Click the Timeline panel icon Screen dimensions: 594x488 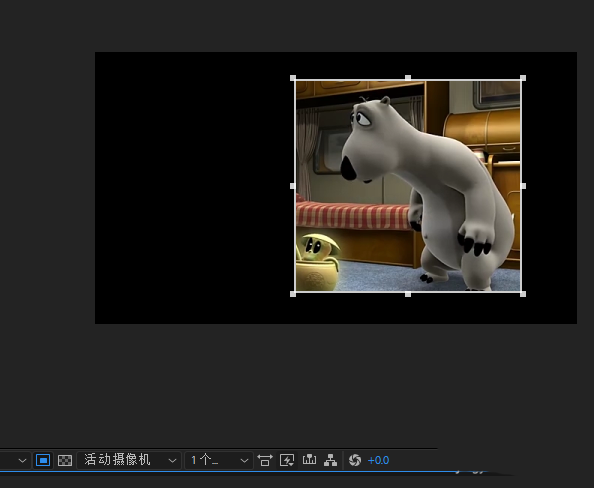click(x=309, y=460)
